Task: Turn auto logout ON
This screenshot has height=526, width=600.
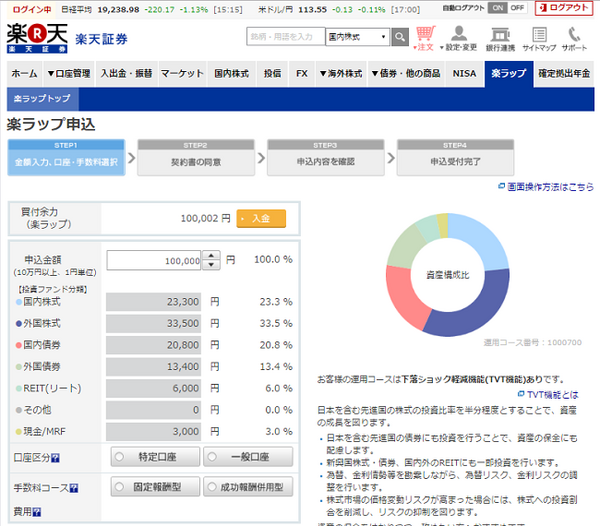Action: point(497,8)
